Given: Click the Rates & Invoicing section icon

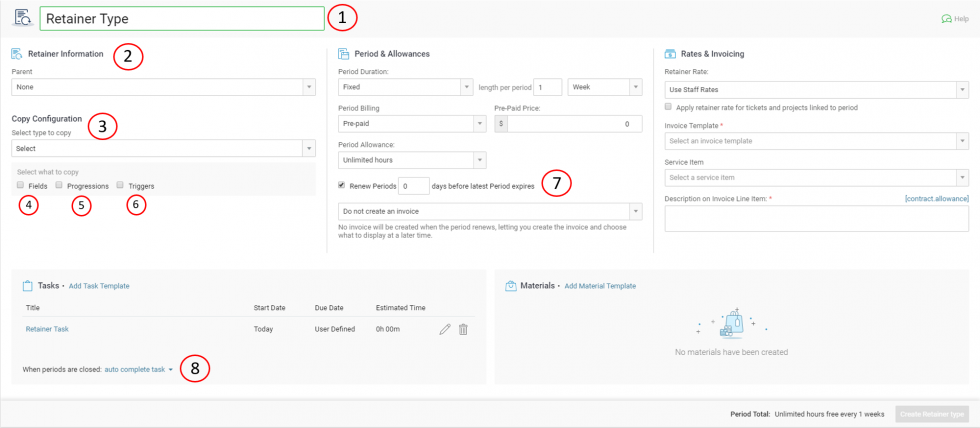Looking at the screenshot, I should [670, 54].
